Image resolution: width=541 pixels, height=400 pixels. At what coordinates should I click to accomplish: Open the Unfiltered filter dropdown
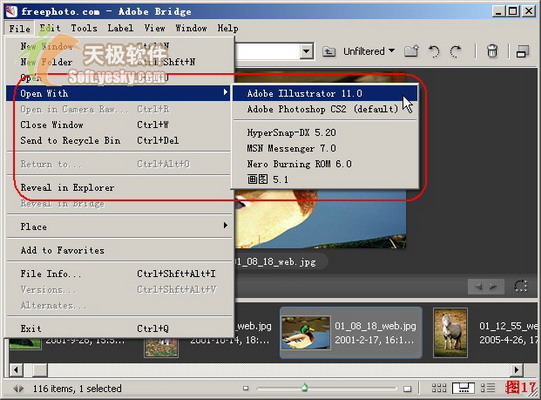click(369, 51)
